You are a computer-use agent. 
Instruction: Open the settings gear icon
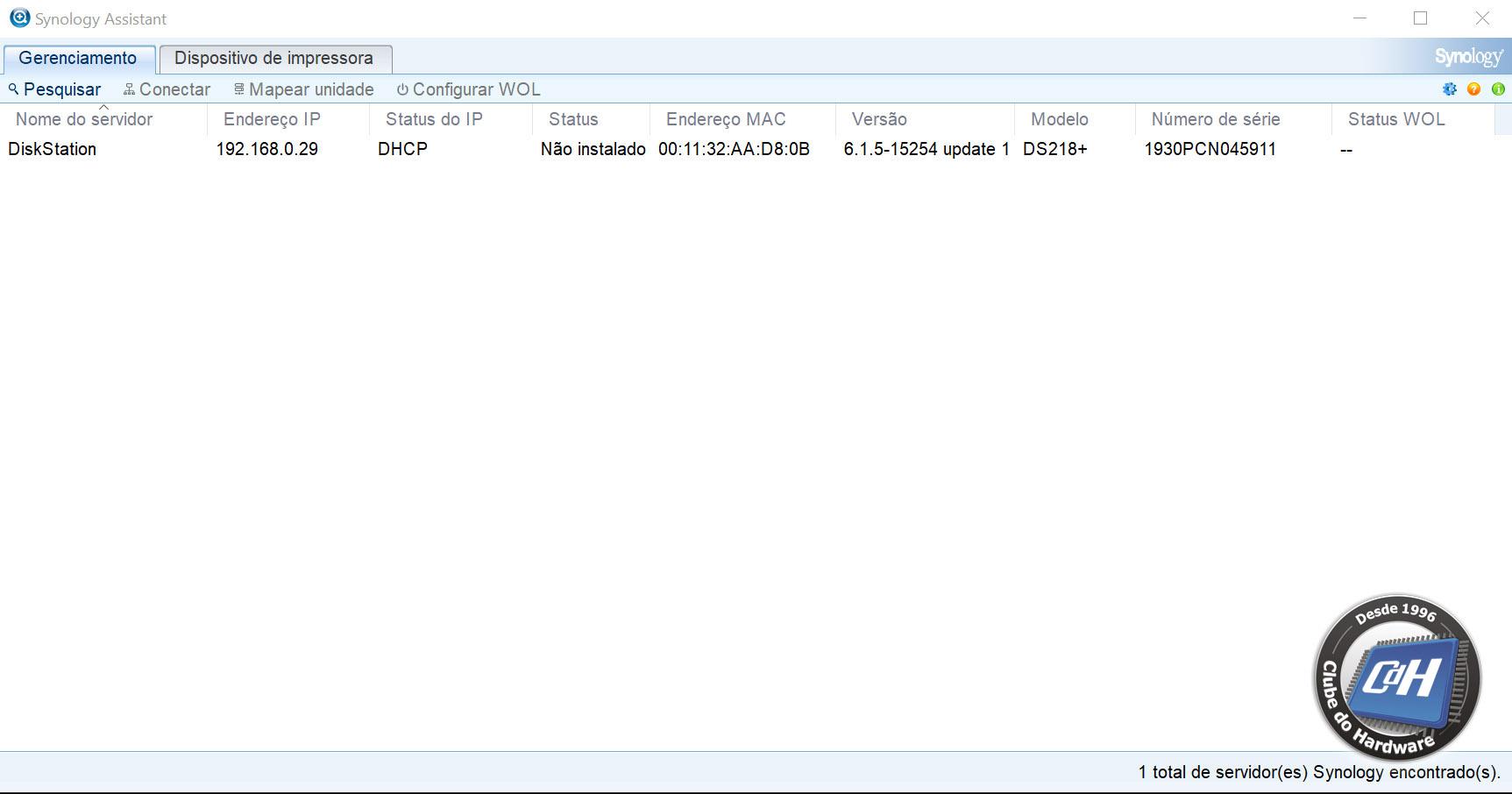(x=1450, y=89)
